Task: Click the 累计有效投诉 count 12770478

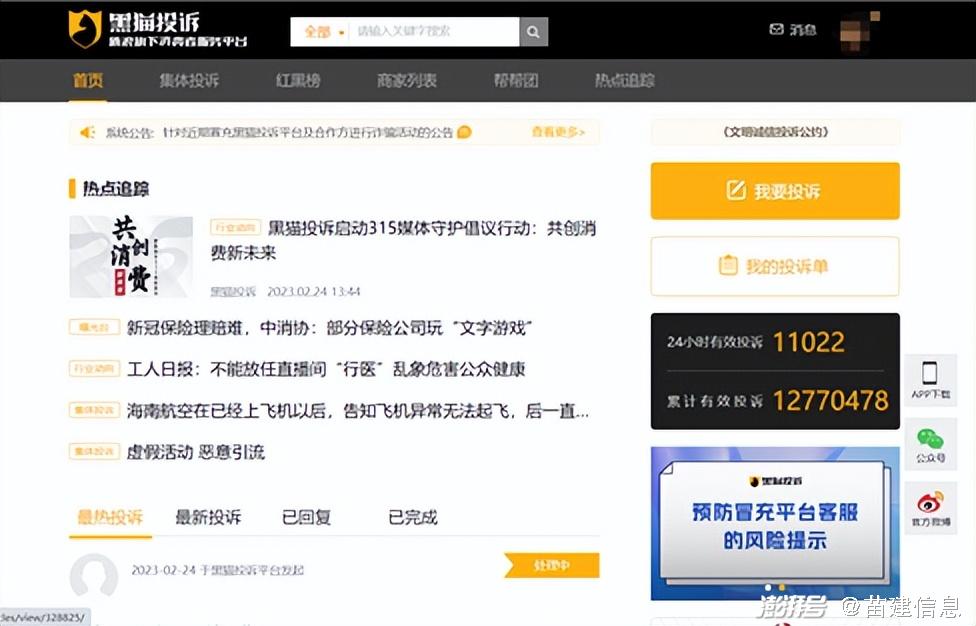Action: [831, 401]
